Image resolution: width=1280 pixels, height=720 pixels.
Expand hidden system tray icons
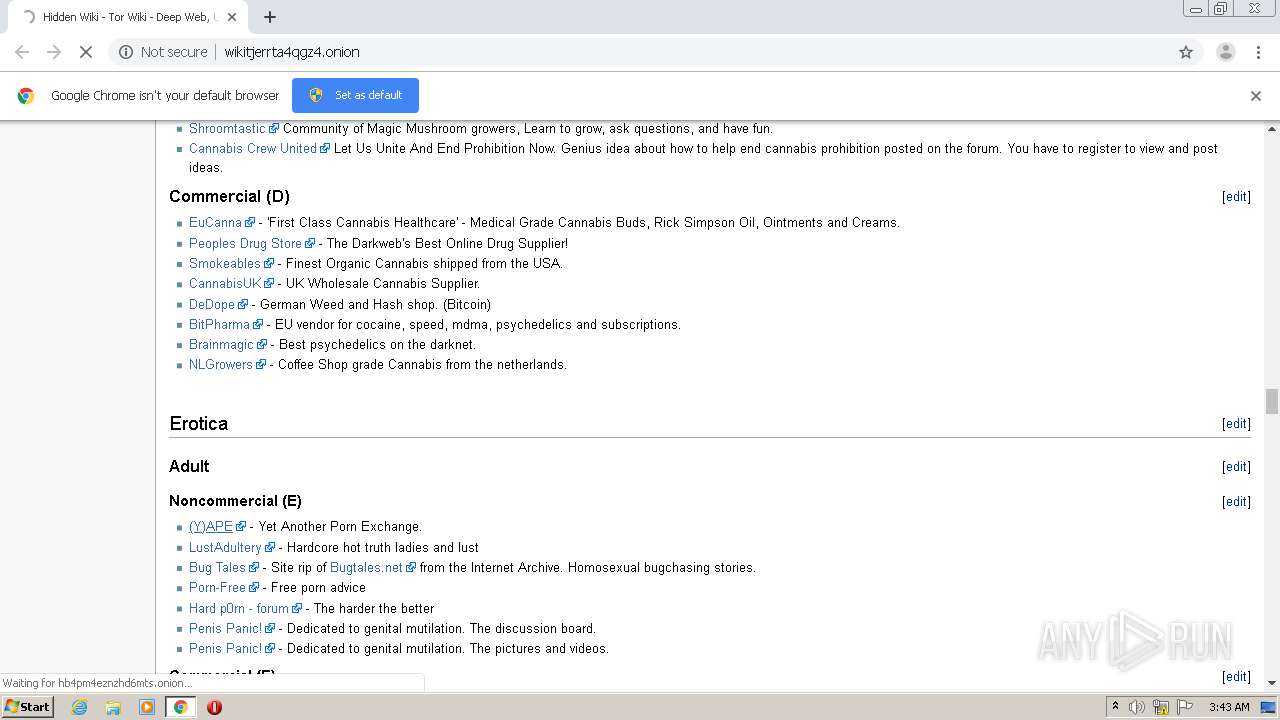point(1115,707)
